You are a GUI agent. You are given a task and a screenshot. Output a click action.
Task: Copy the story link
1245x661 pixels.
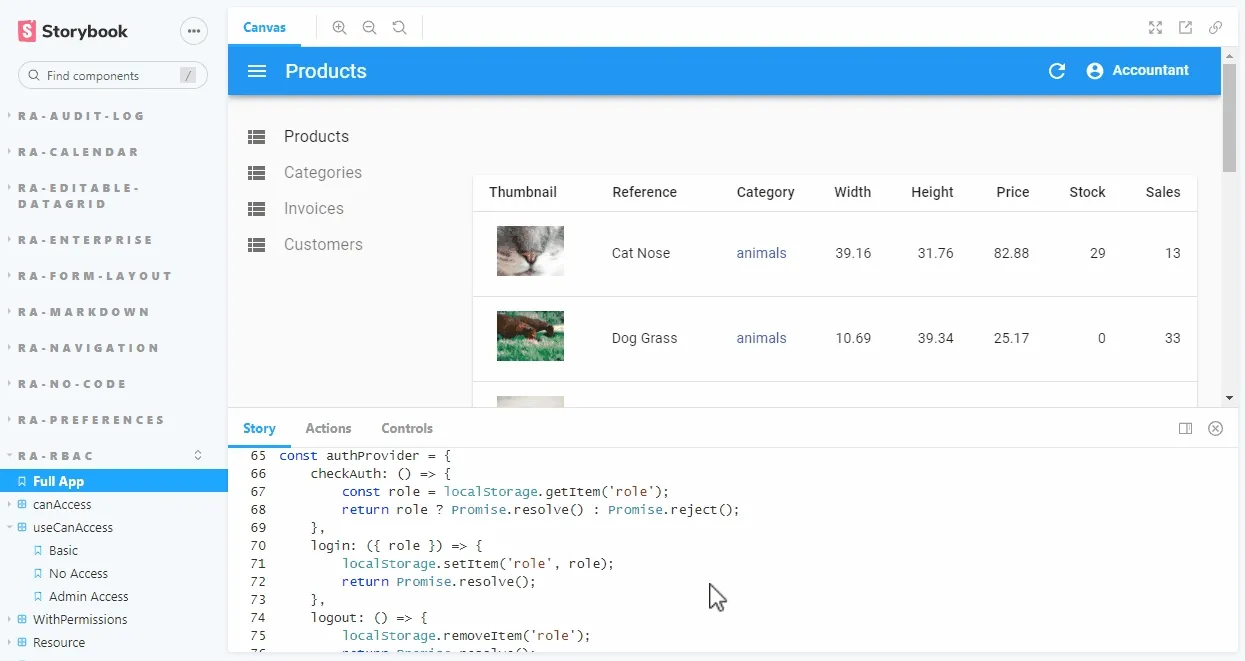click(x=1216, y=27)
